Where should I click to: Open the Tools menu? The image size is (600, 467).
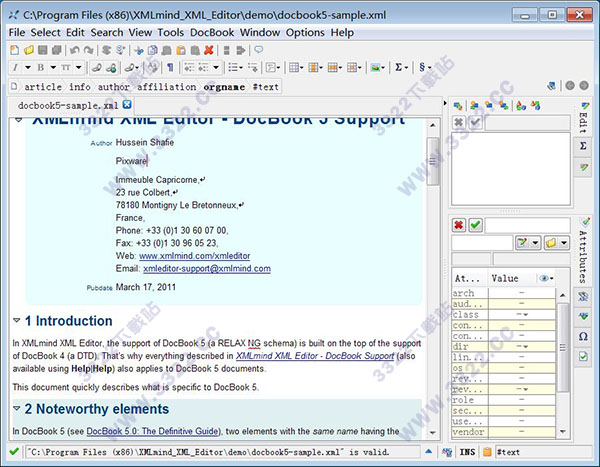[x=171, y=33]
